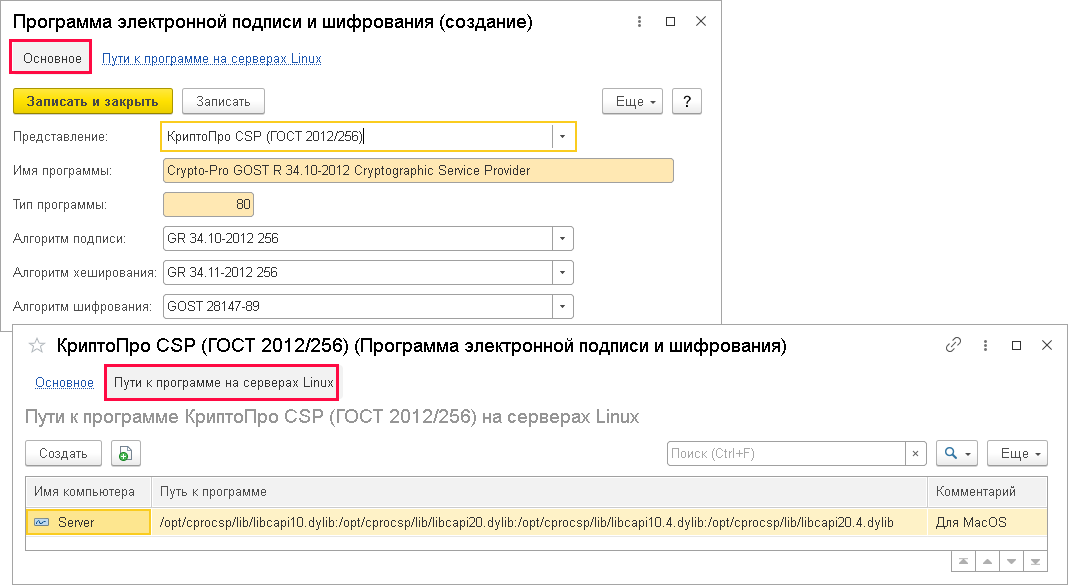The image size is (1071, 587).
Task: Click the Алгоритм хеширования field GR 34.11-2012 256
Action: 357,273
